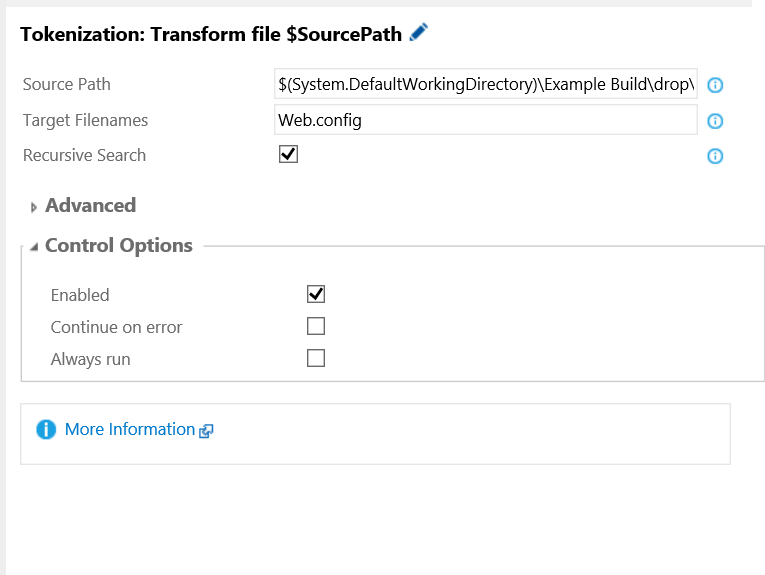Click the Control Options heading
Viewport: 765px width, 575px height.
tap(119, 245)
